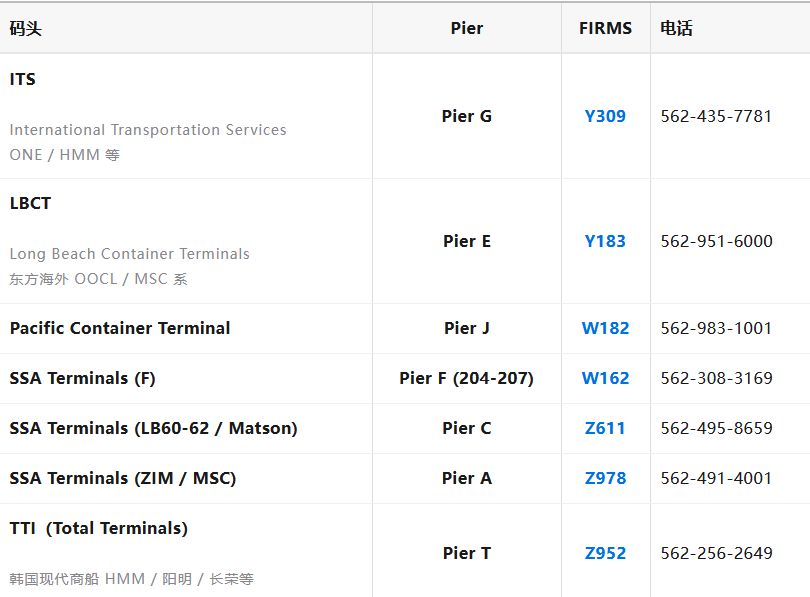Select the Pacific Container Terminal name

[x=120, y=328]
